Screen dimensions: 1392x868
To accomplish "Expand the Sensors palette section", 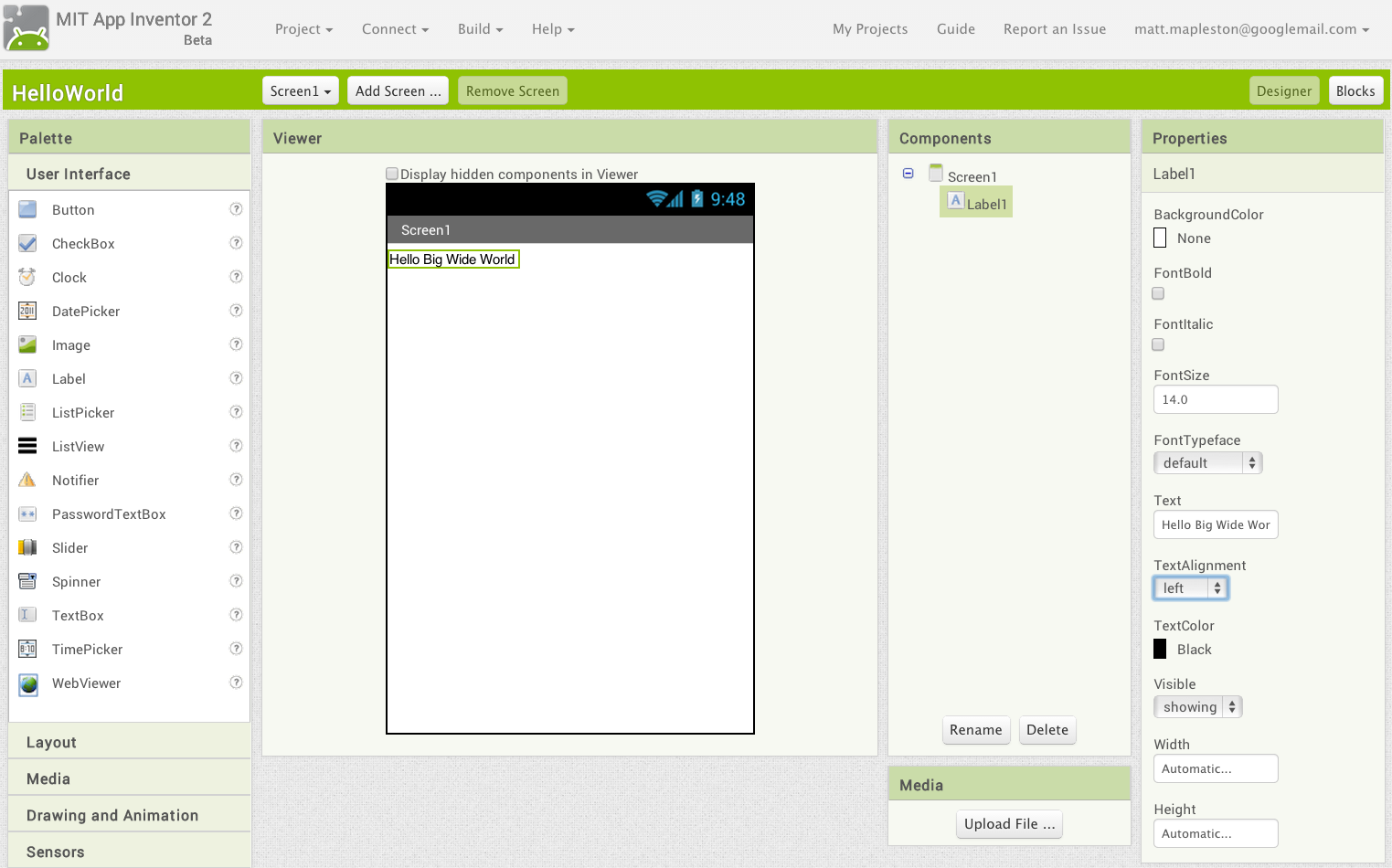I will (x=130, y=852).
